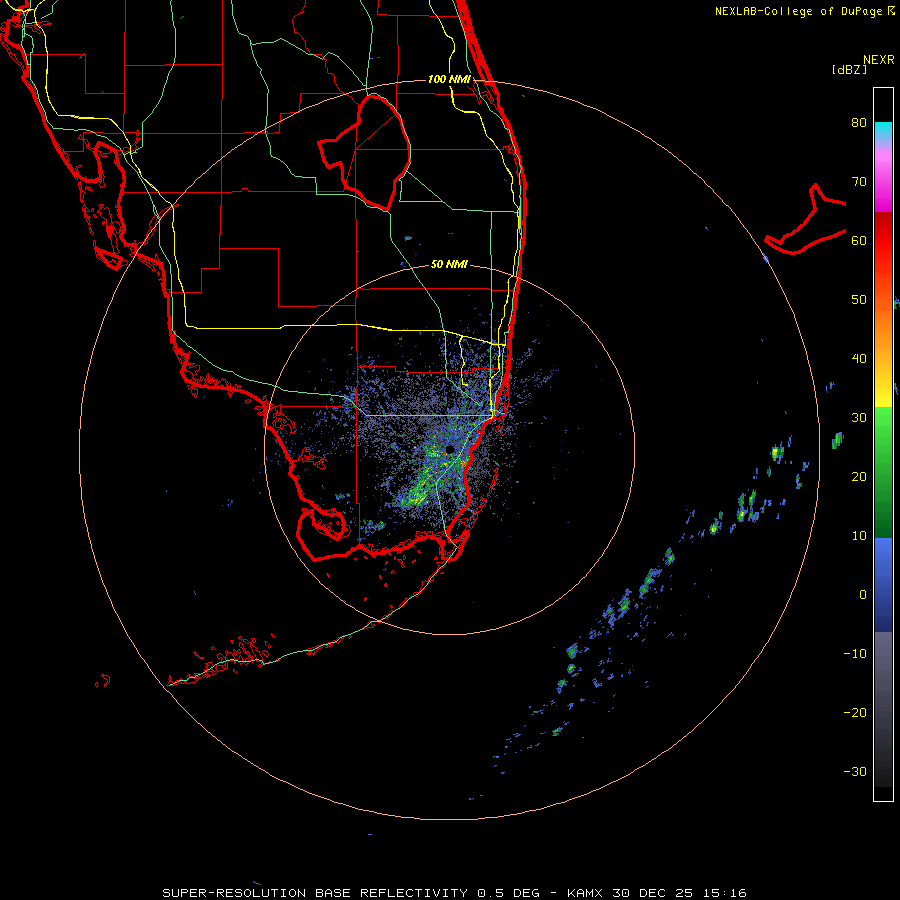
Task: Click the Lake Okeechobee outline on the map
Action: [x=365, y=152]
